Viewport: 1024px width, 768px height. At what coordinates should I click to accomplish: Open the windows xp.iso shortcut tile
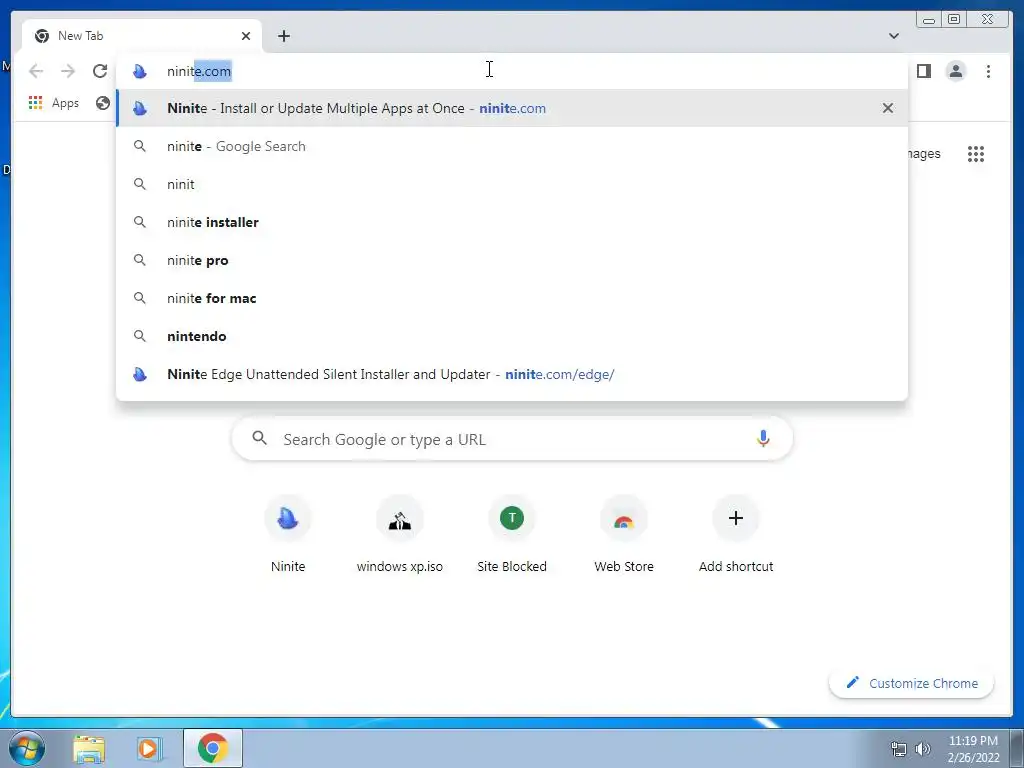click(x=400, y=534)
